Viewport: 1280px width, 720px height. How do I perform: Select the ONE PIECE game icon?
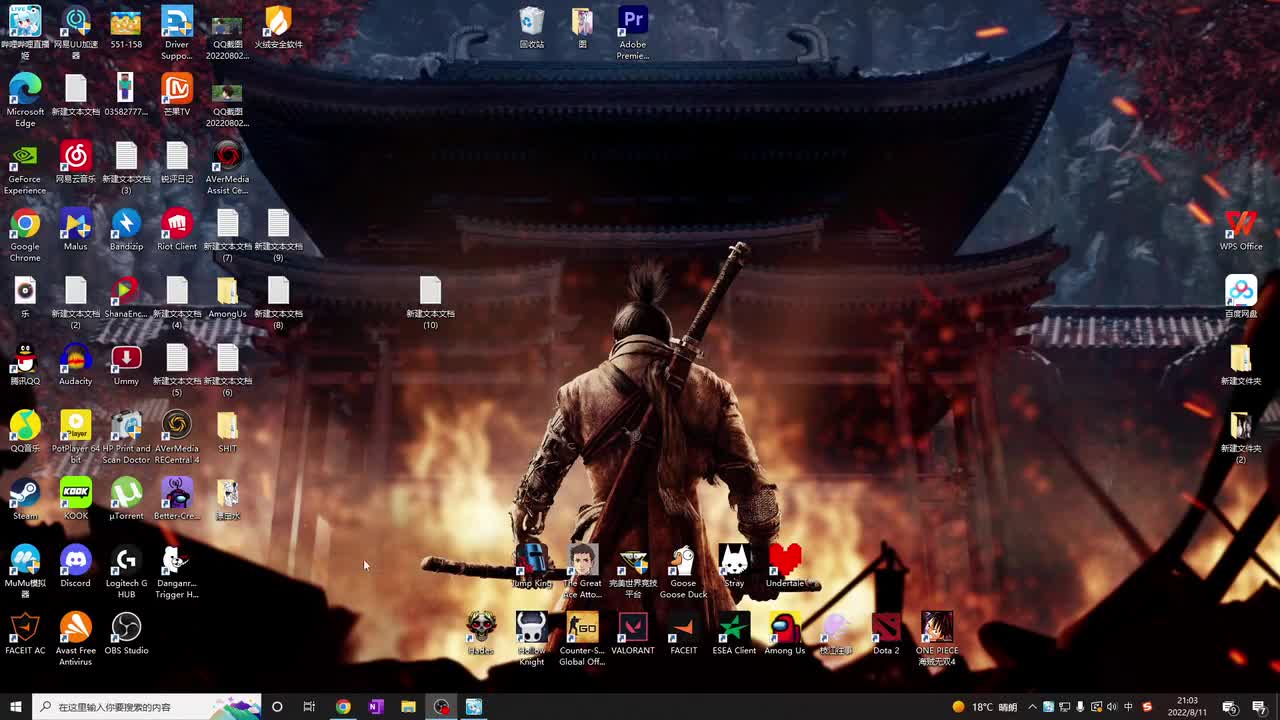(937, 638)
